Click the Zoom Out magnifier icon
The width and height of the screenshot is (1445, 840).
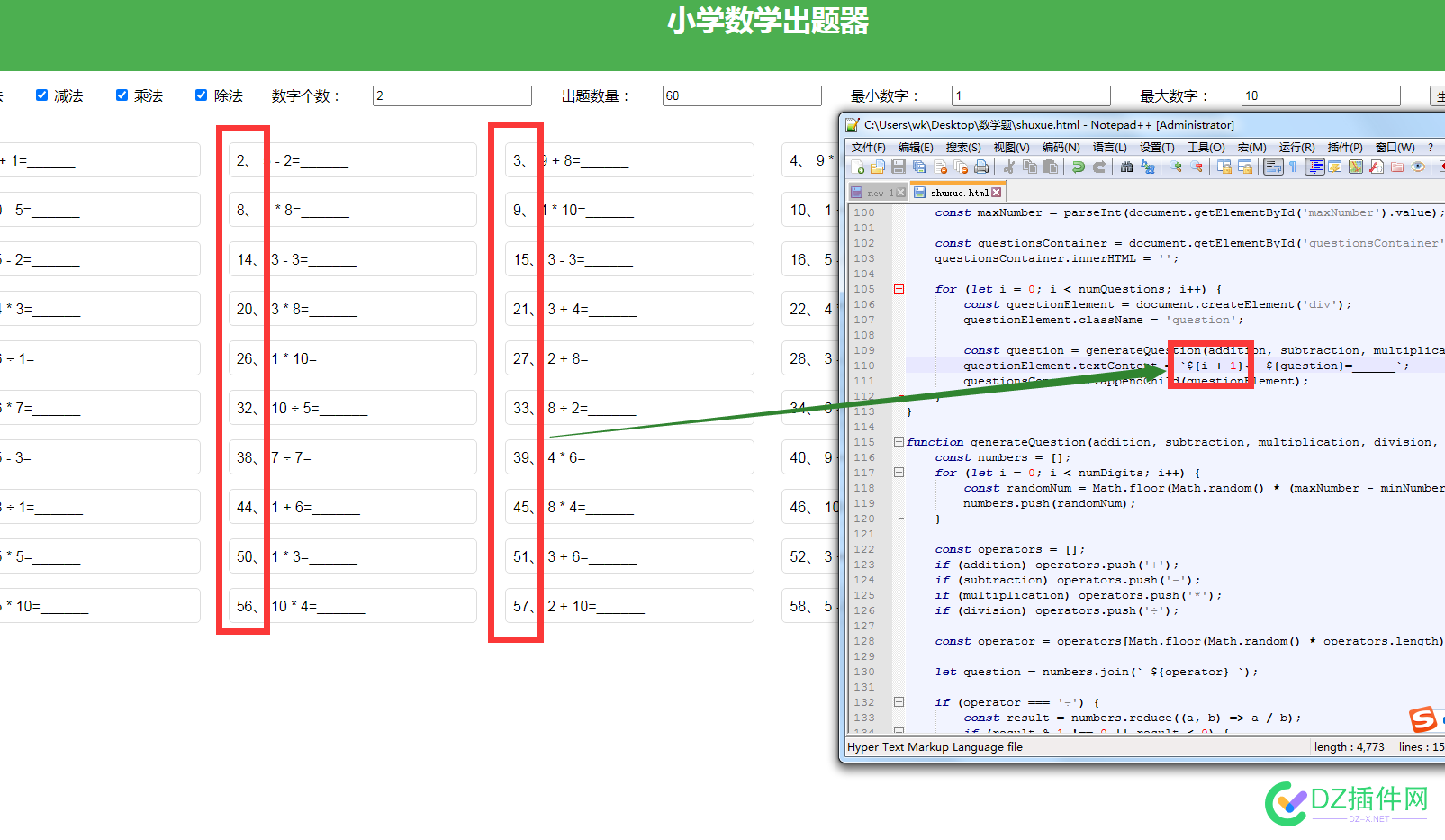[x=1196, y=167]
